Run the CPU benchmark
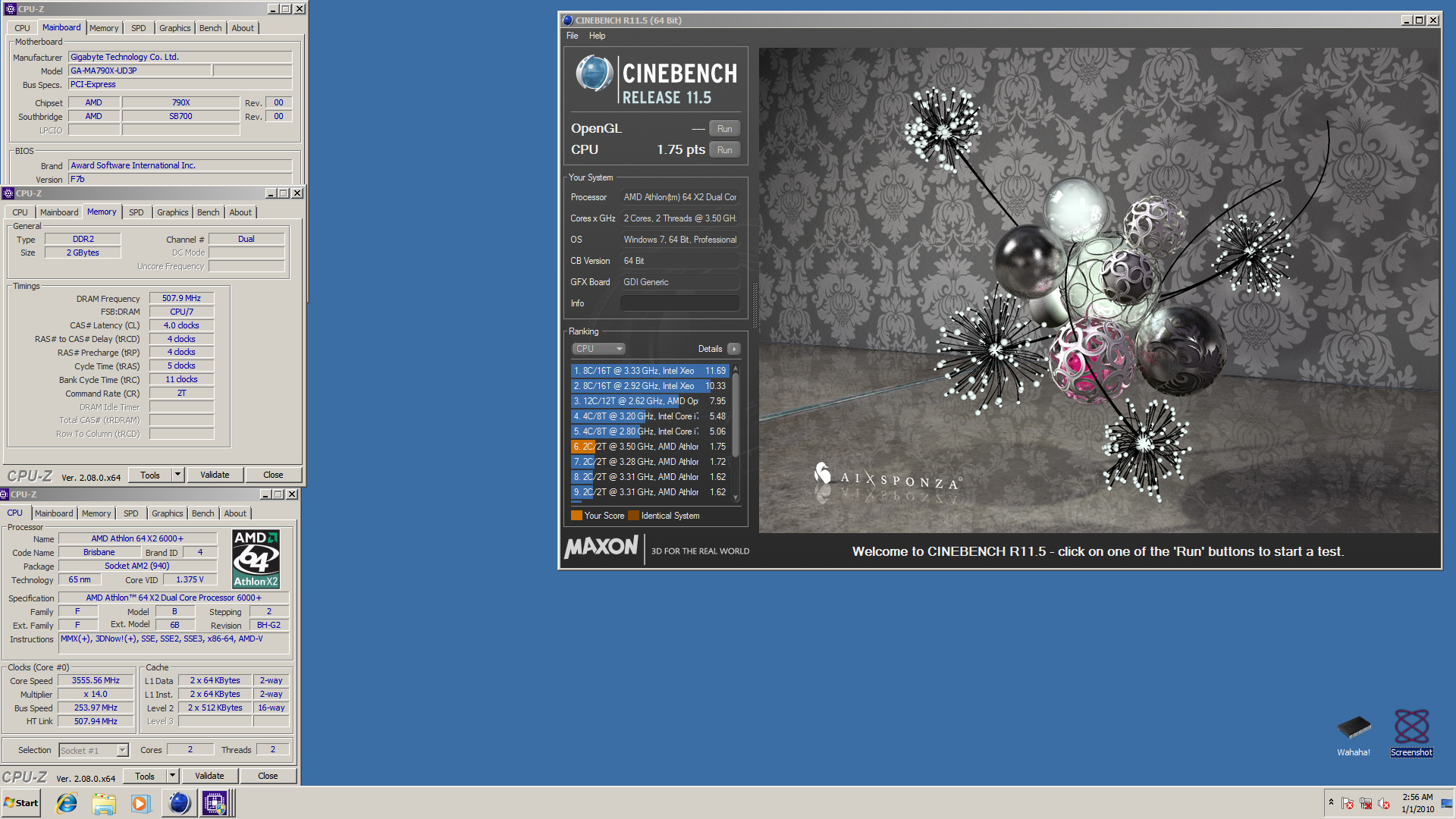 coord(724,150)
